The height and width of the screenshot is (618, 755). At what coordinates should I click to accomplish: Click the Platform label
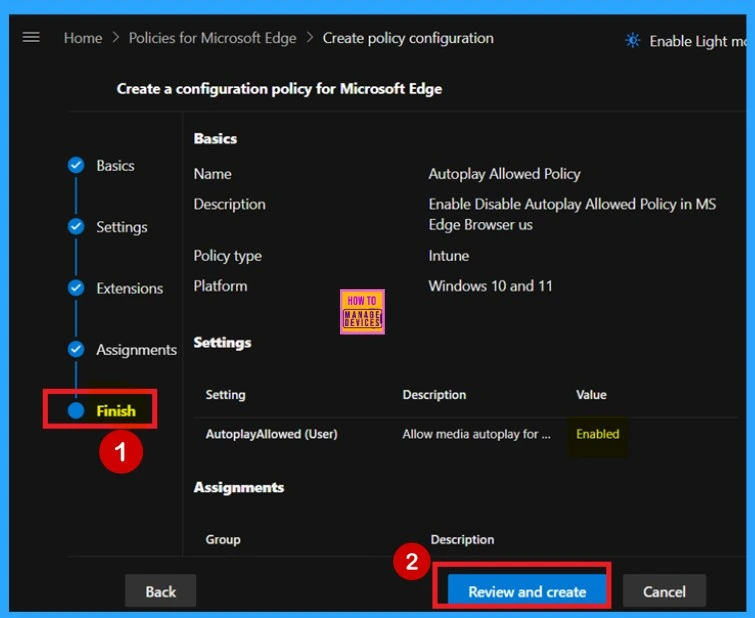[220, 286]
